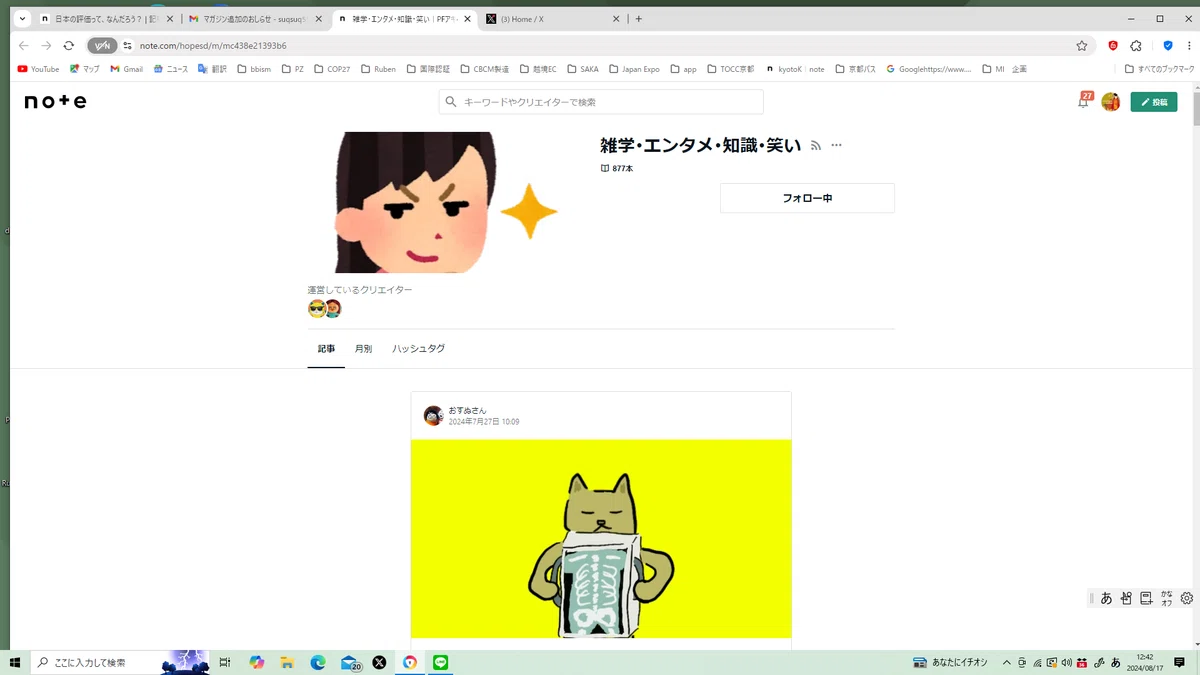Open the LINE taskbar icon
1200x675 pixels.
click(x=441, y=662)
